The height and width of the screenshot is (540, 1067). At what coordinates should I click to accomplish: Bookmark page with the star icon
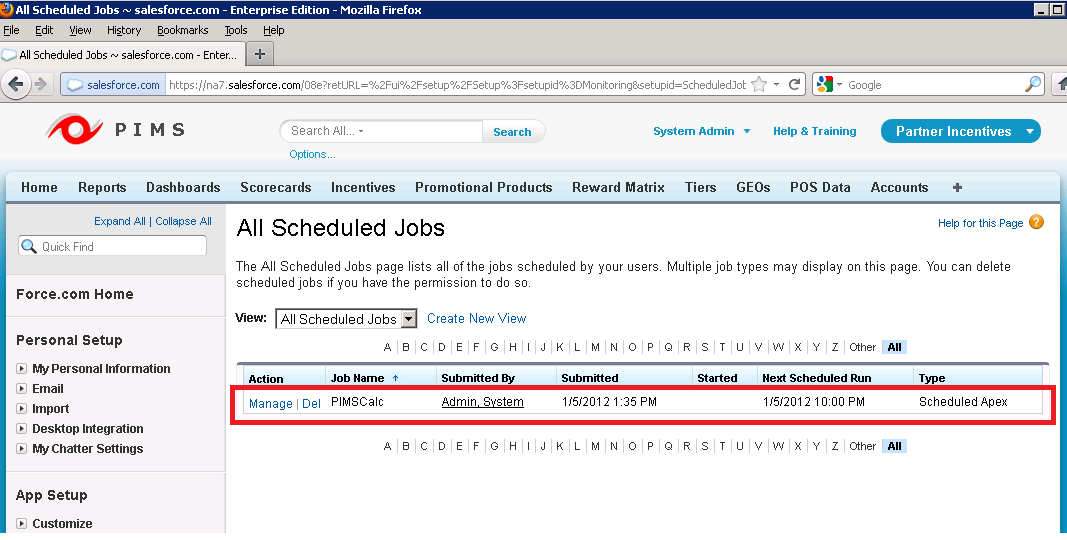click(x=759, y=85)
